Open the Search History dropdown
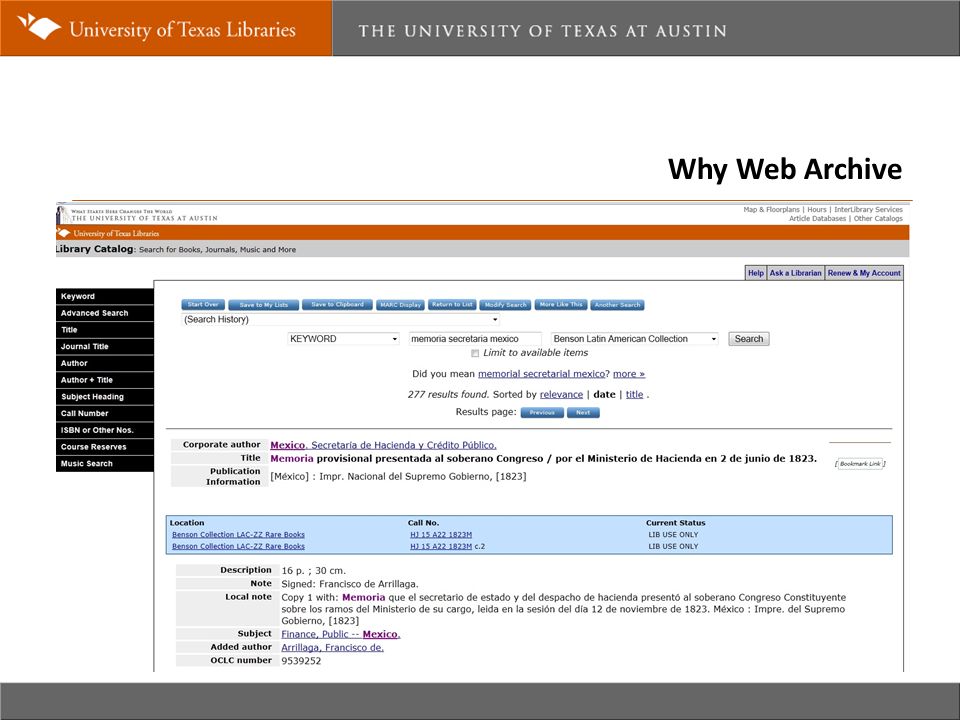Viewport: 960px width, 720px height. tap(340, 320)
